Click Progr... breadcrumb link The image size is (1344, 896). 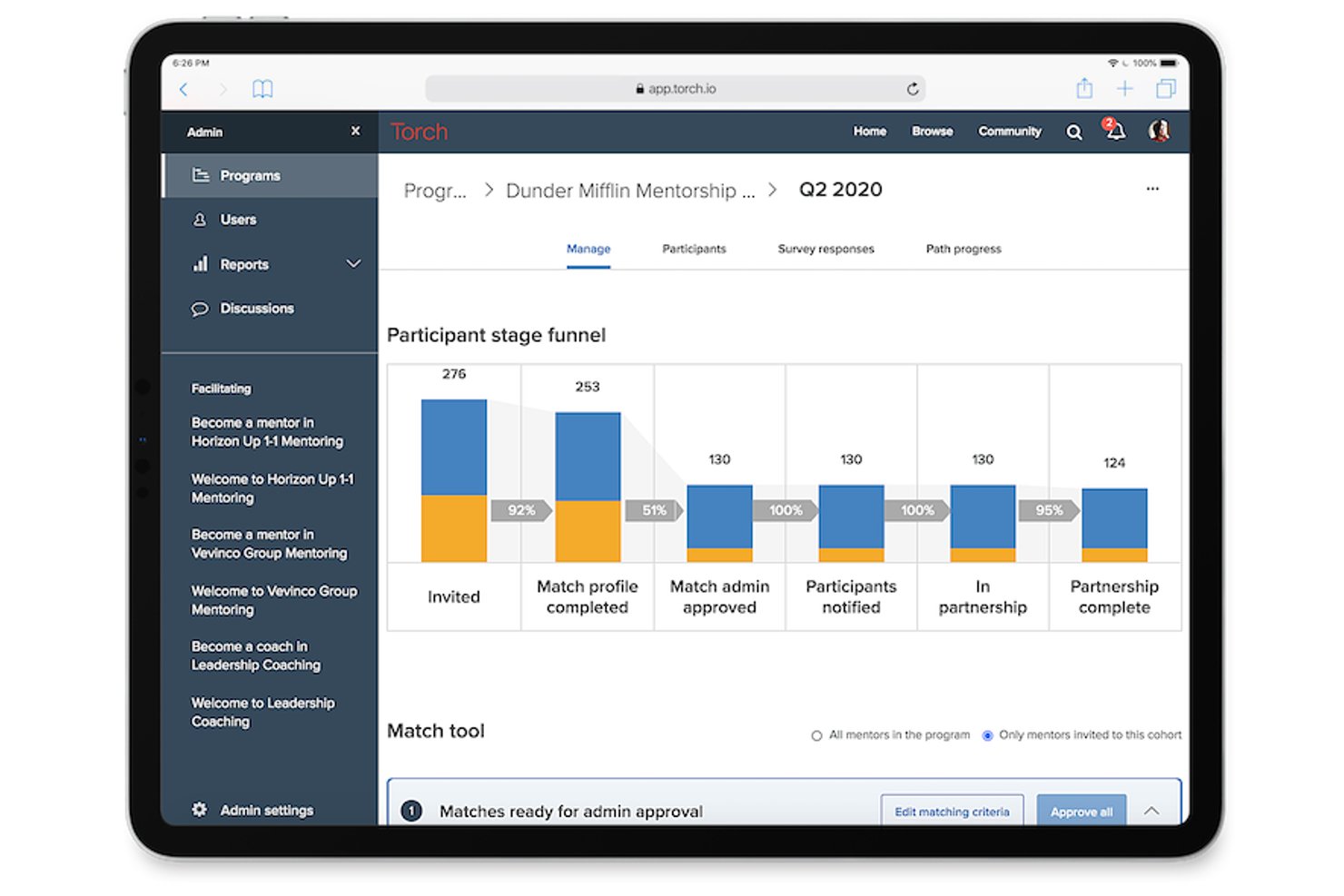pos(435,191)
